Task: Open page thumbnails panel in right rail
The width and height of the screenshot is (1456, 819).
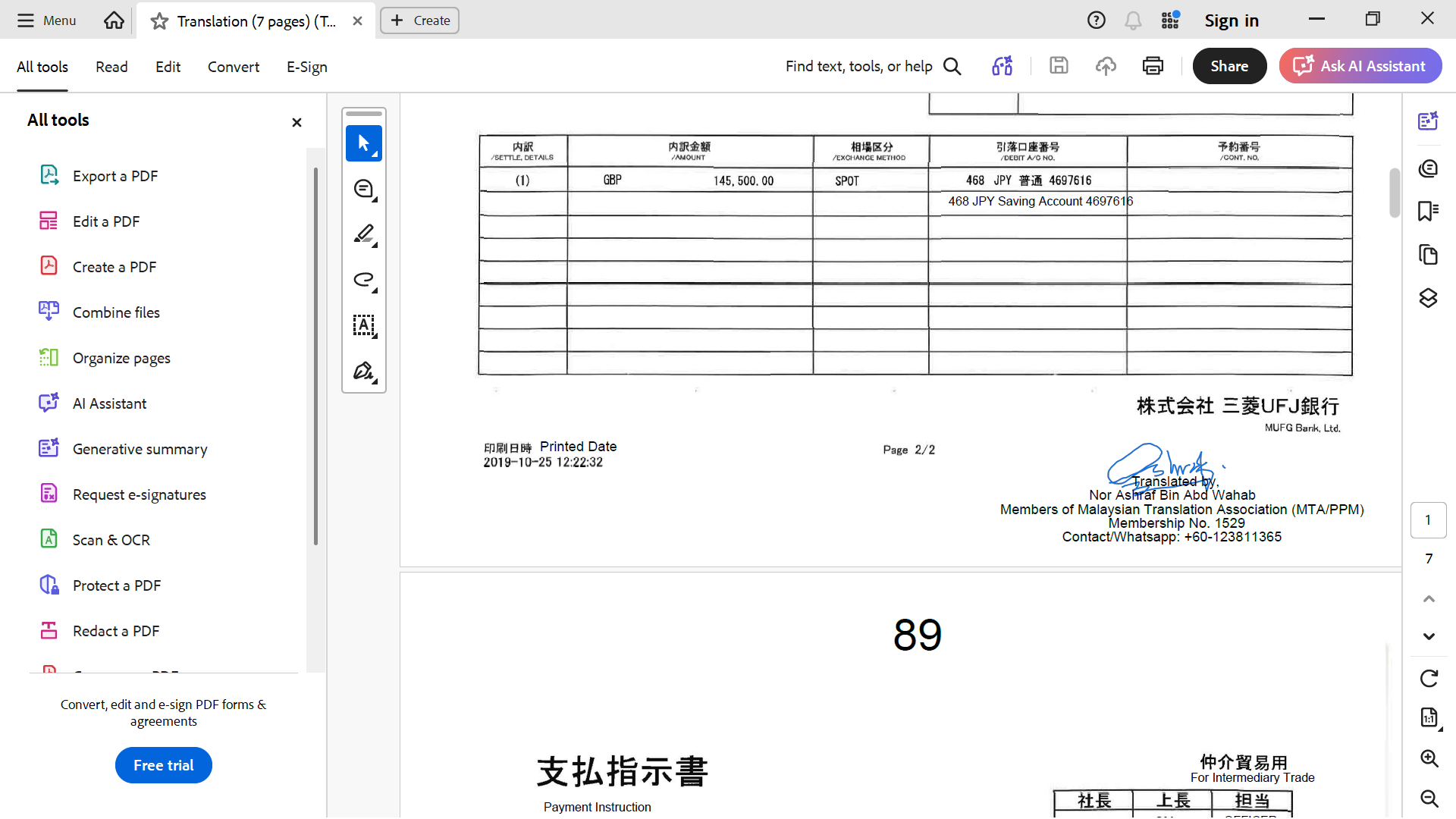Action: (1429, 255)
